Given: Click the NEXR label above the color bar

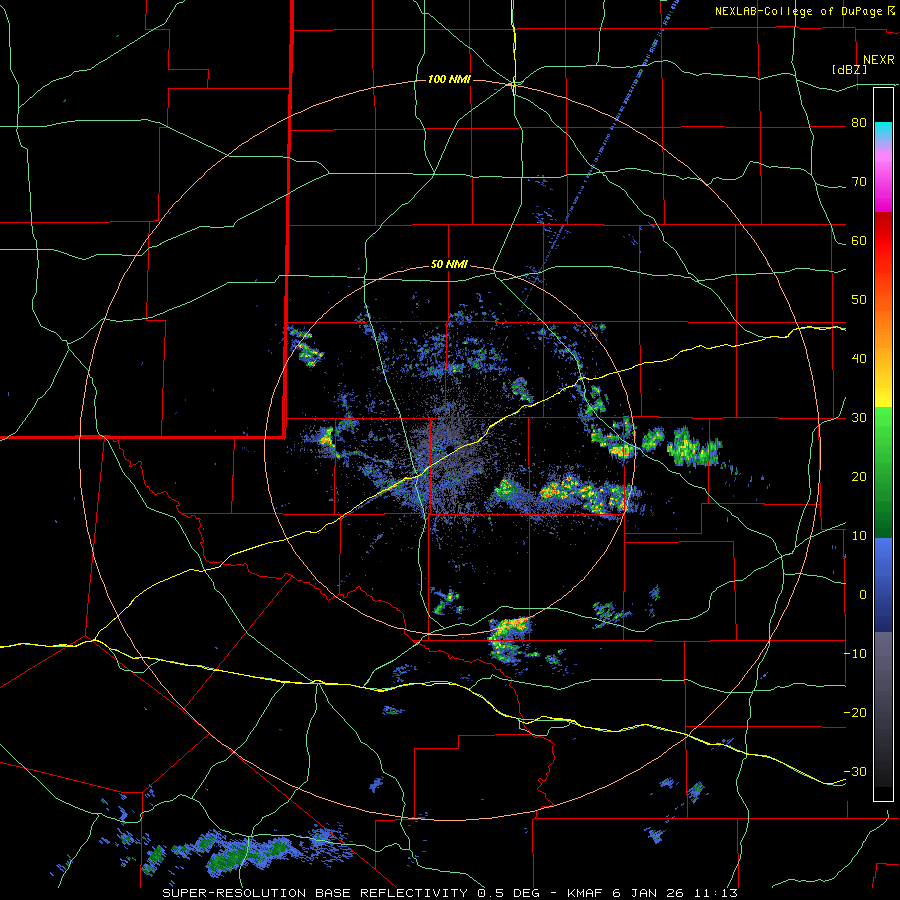Looking at the screenshot, I should coord(878,60).
